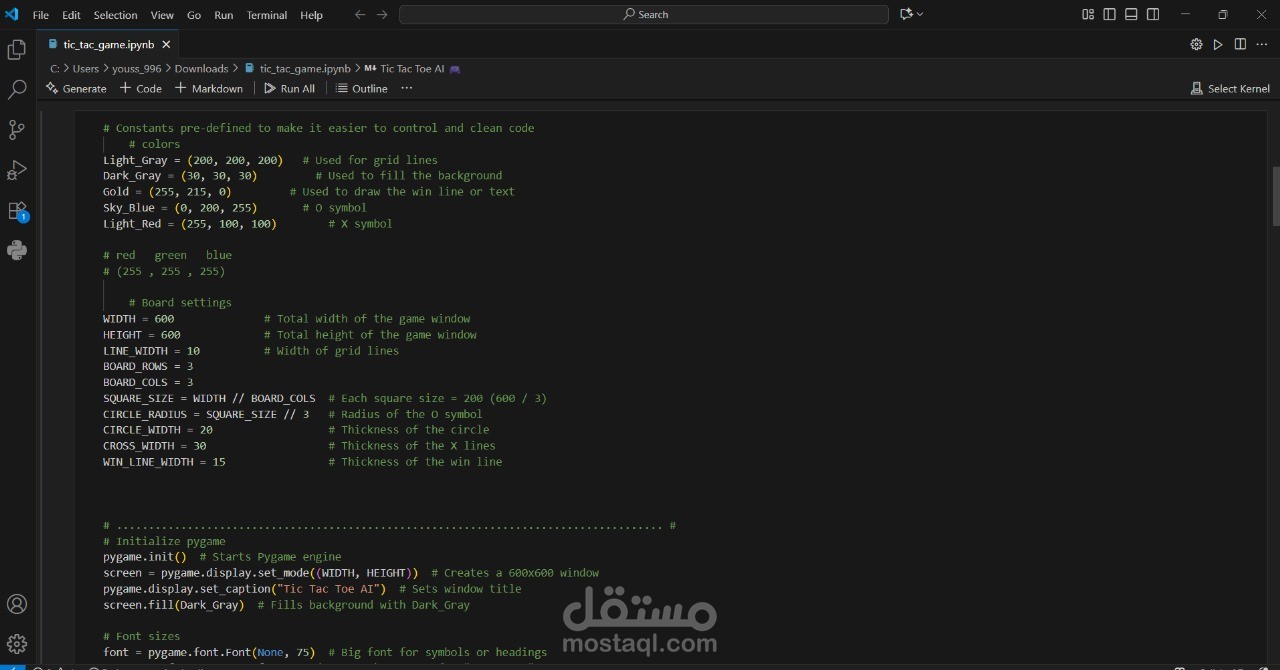This screenshot has height=670, width=1280.
Task: Open the Copilot chat dropdown arrow
Action: point(920,14)
